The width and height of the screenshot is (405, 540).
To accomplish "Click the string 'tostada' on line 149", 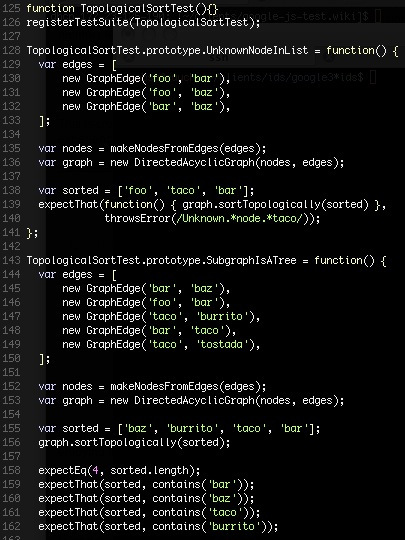I will pyautogui.click(x=222, y=344).
